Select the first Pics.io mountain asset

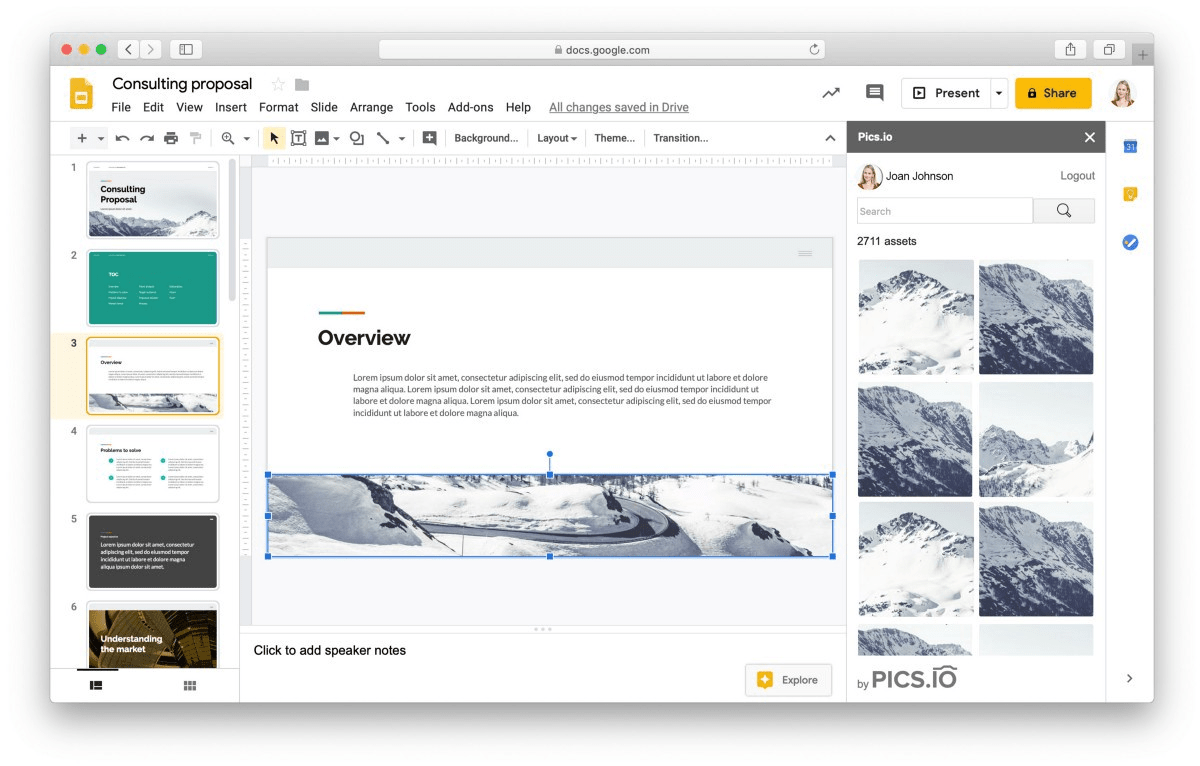916,317
